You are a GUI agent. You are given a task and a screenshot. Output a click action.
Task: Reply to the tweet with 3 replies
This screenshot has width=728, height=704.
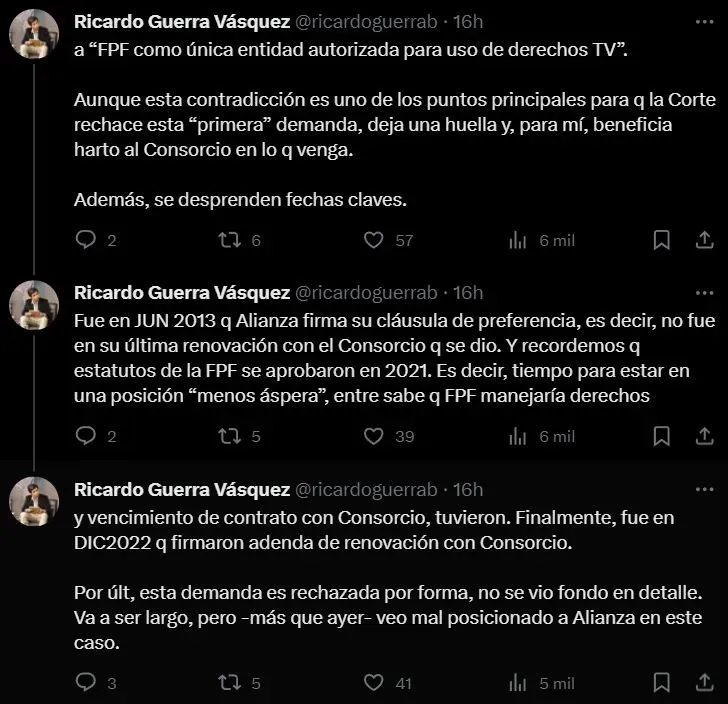[x=86, y=683]
